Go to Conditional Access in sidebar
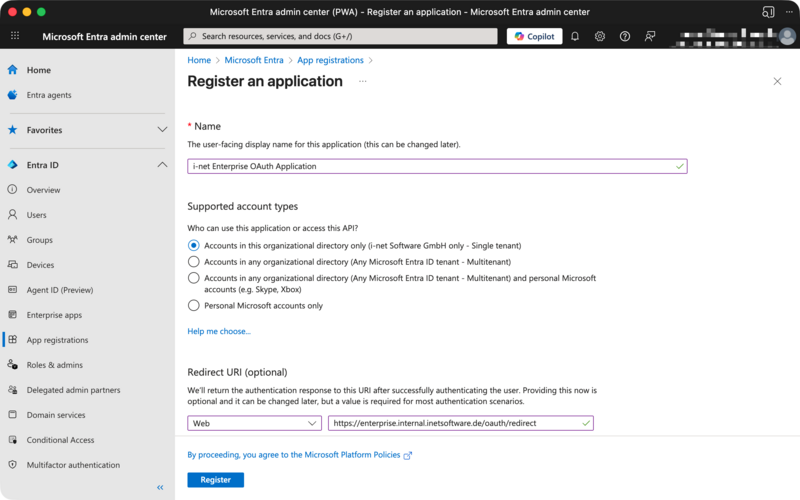The image size is (800, 500). tap(60, 440)
